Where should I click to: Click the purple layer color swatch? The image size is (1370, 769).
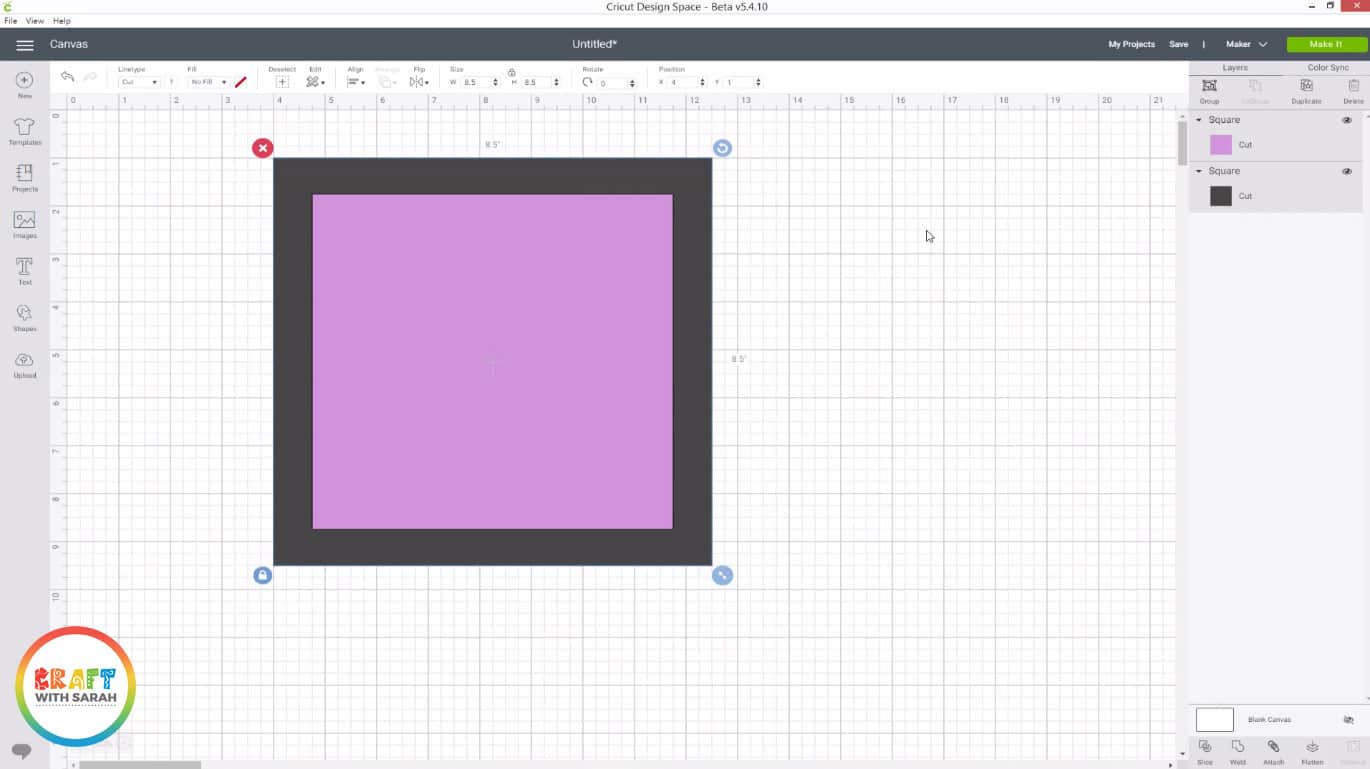(1220, 145)
